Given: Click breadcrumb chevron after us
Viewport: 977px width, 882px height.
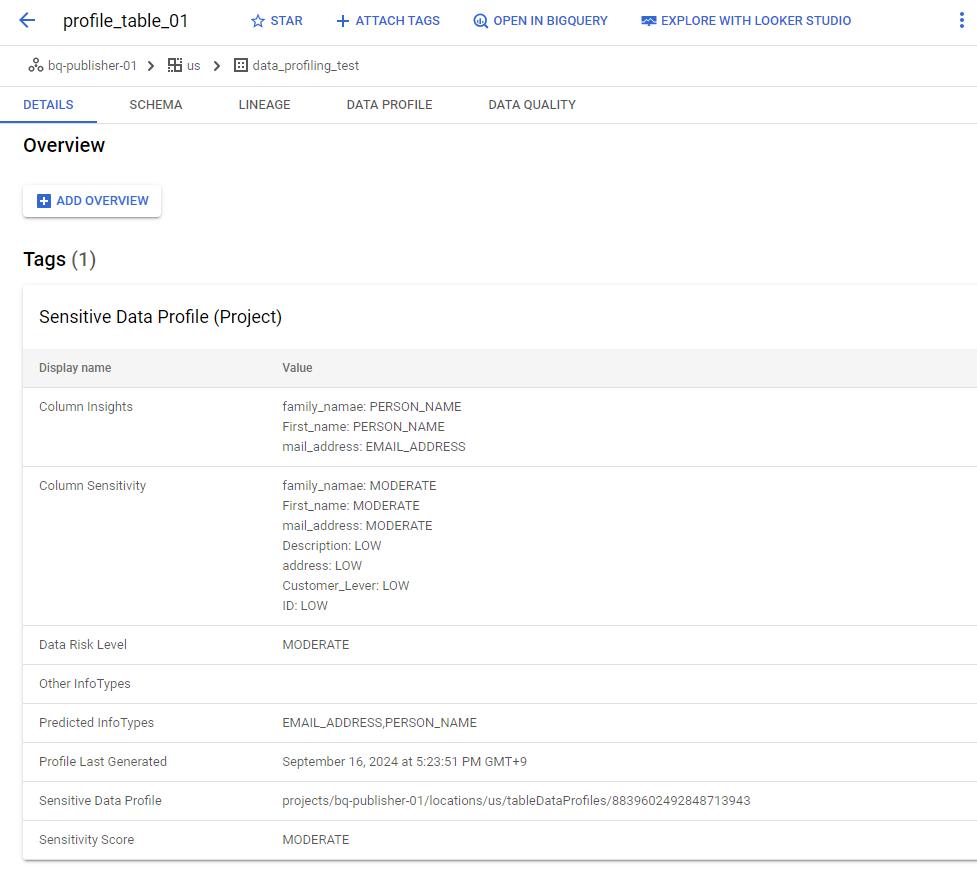Looking at the screenshot, I should pyautogui.click(x=217, y=66).
